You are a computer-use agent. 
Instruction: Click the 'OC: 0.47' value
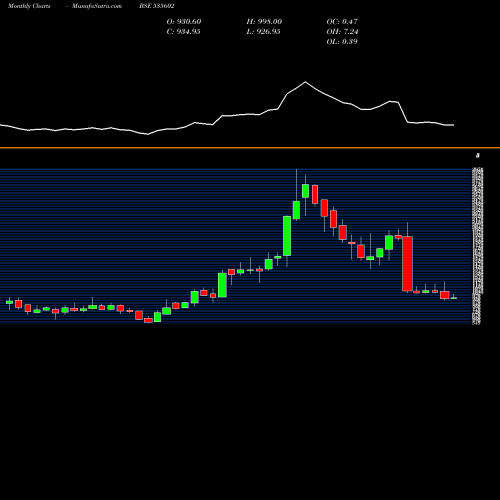tap(342, 22)
